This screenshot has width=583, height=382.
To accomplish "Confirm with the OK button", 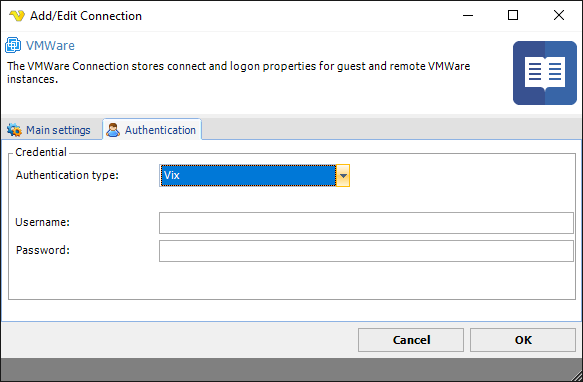I will pos(523,340).
